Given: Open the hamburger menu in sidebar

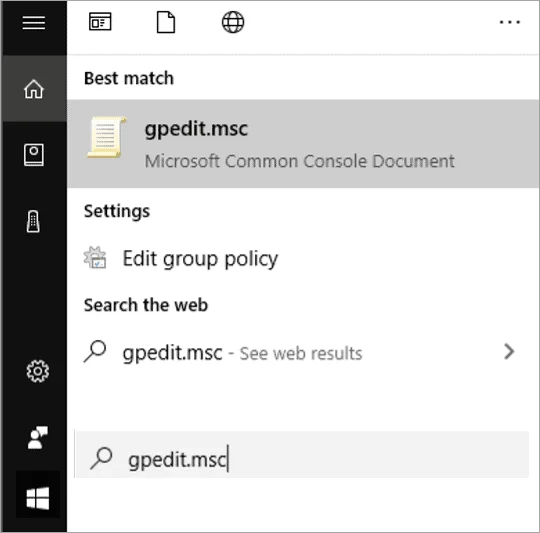Looking at the screenshot, I should [x=34, y=23].
